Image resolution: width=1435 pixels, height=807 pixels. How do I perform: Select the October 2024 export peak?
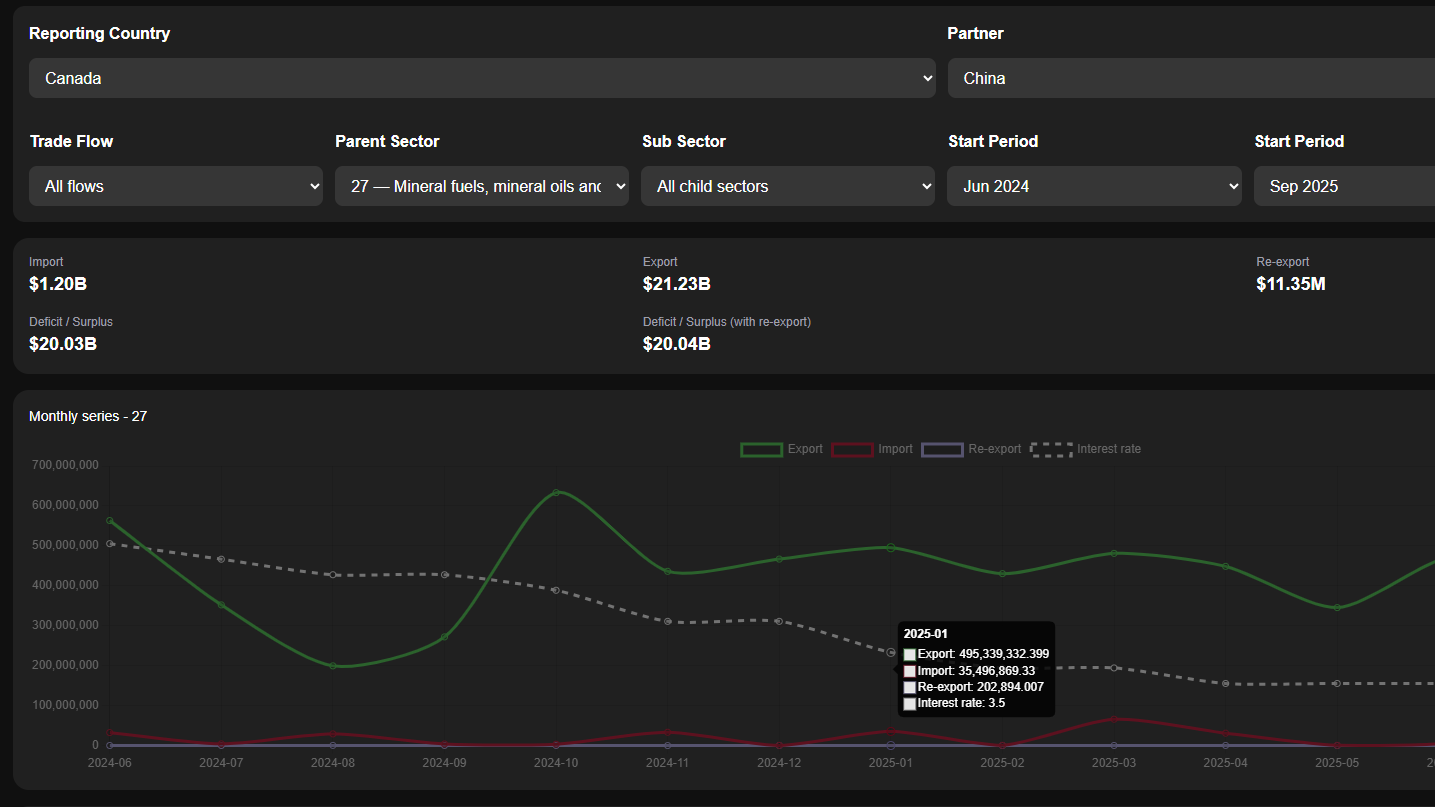point(556,491)
